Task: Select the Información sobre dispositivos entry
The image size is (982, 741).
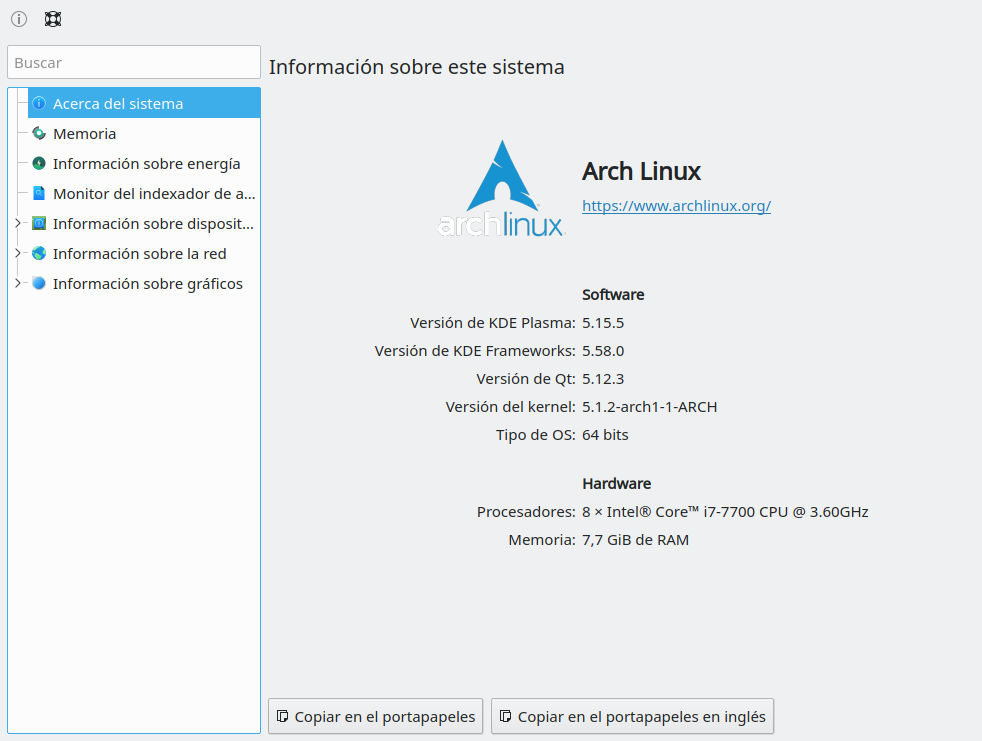Action: [x=152, y=223]
